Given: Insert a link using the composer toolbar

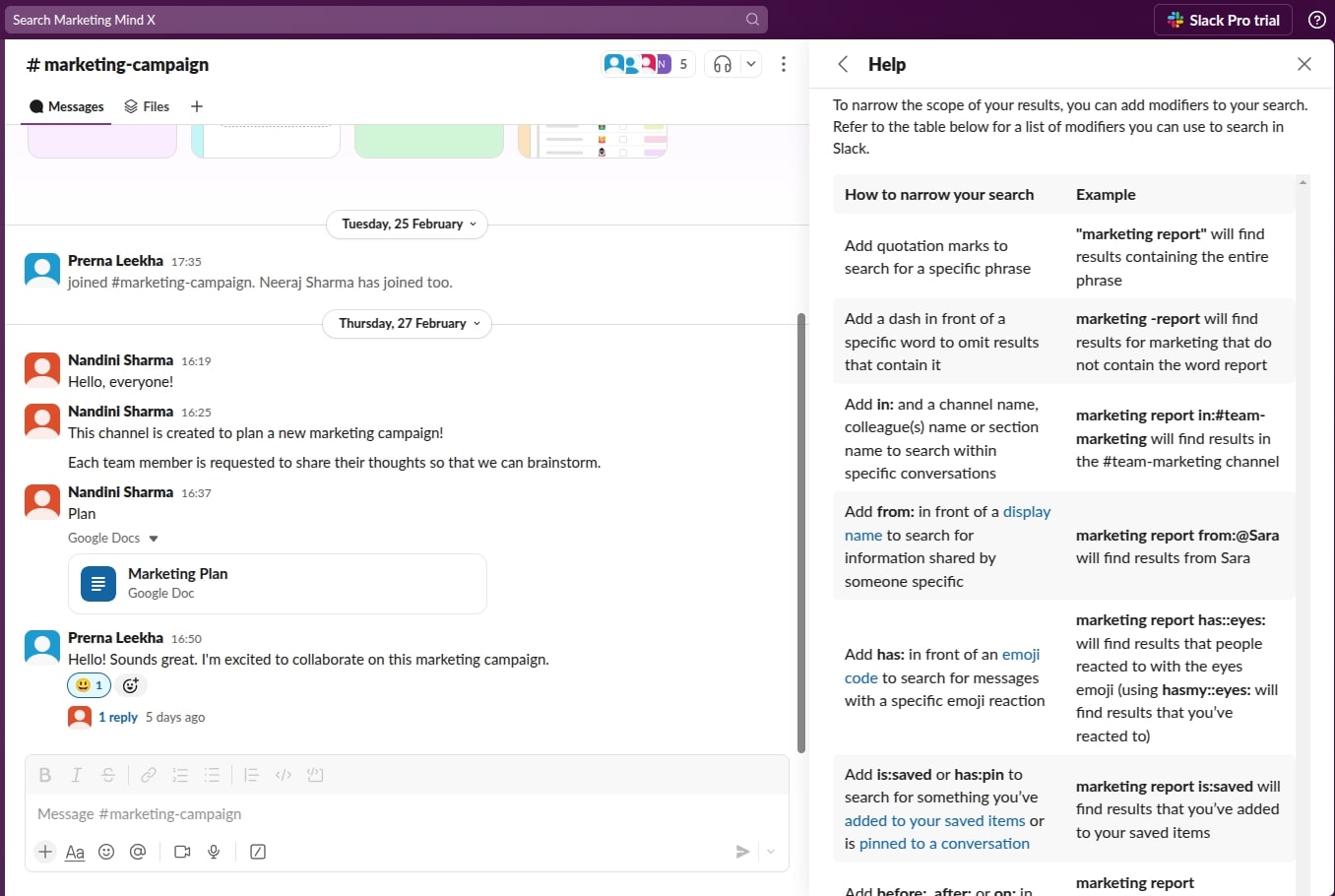Looking at the screenshot, I should click(149, 775).
